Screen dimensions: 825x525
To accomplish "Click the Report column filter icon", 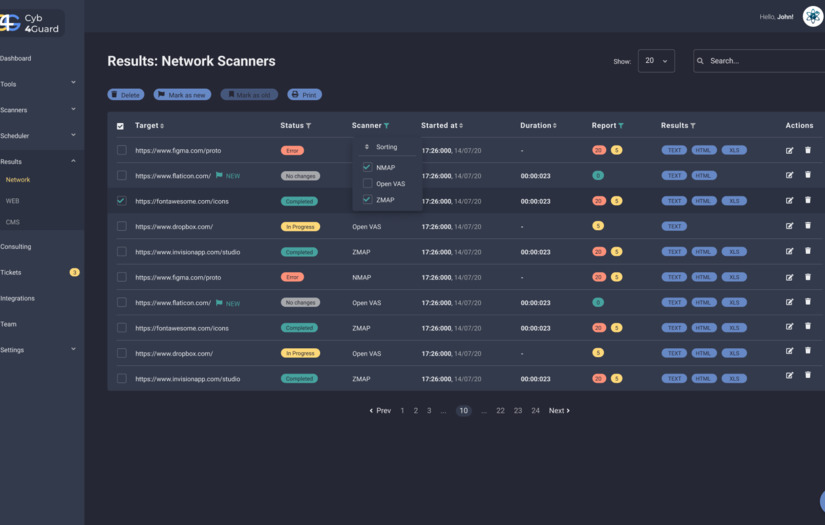I will [x=621, y=126].
